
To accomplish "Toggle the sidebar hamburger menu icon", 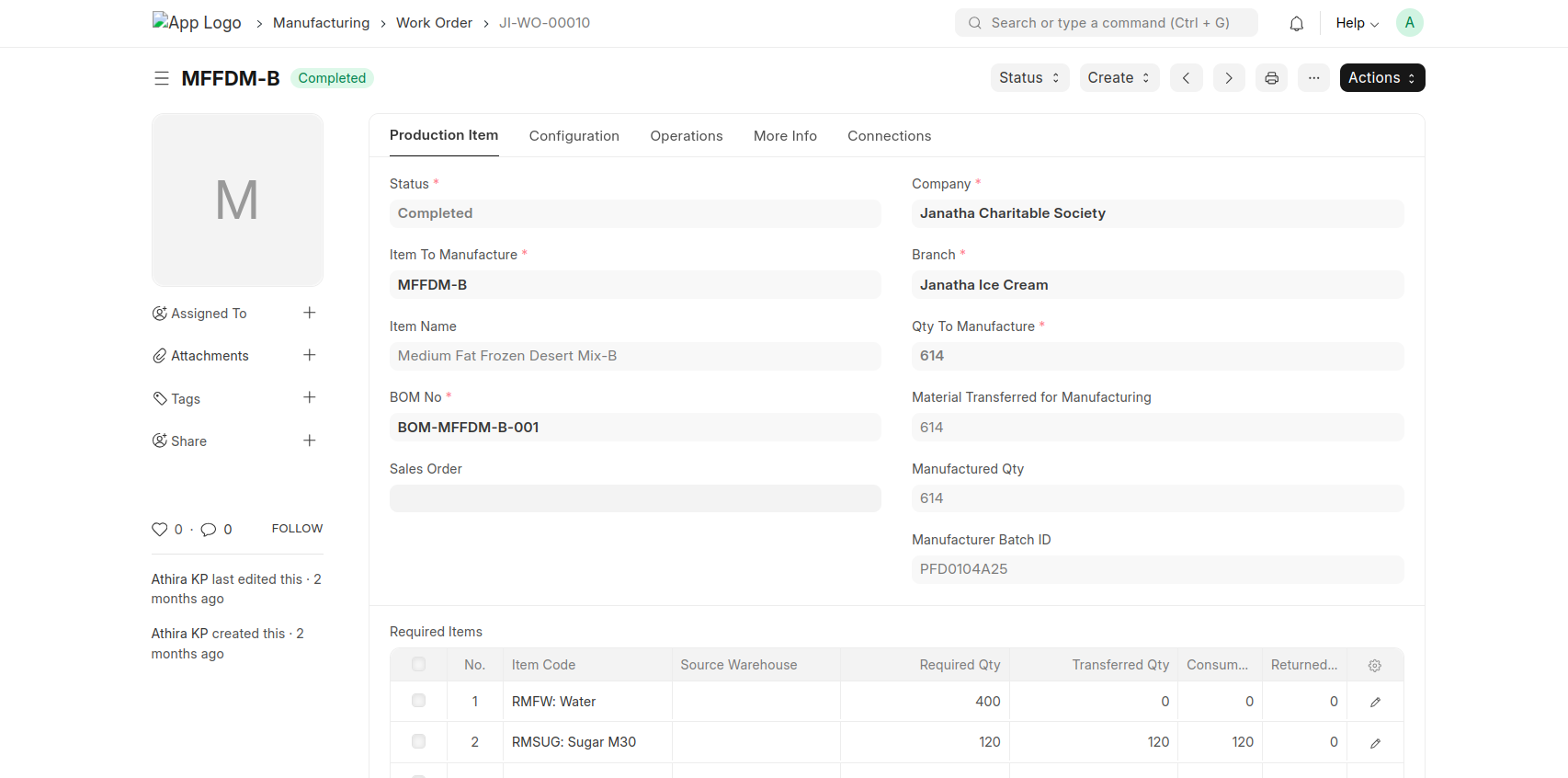I will (162, 78).
